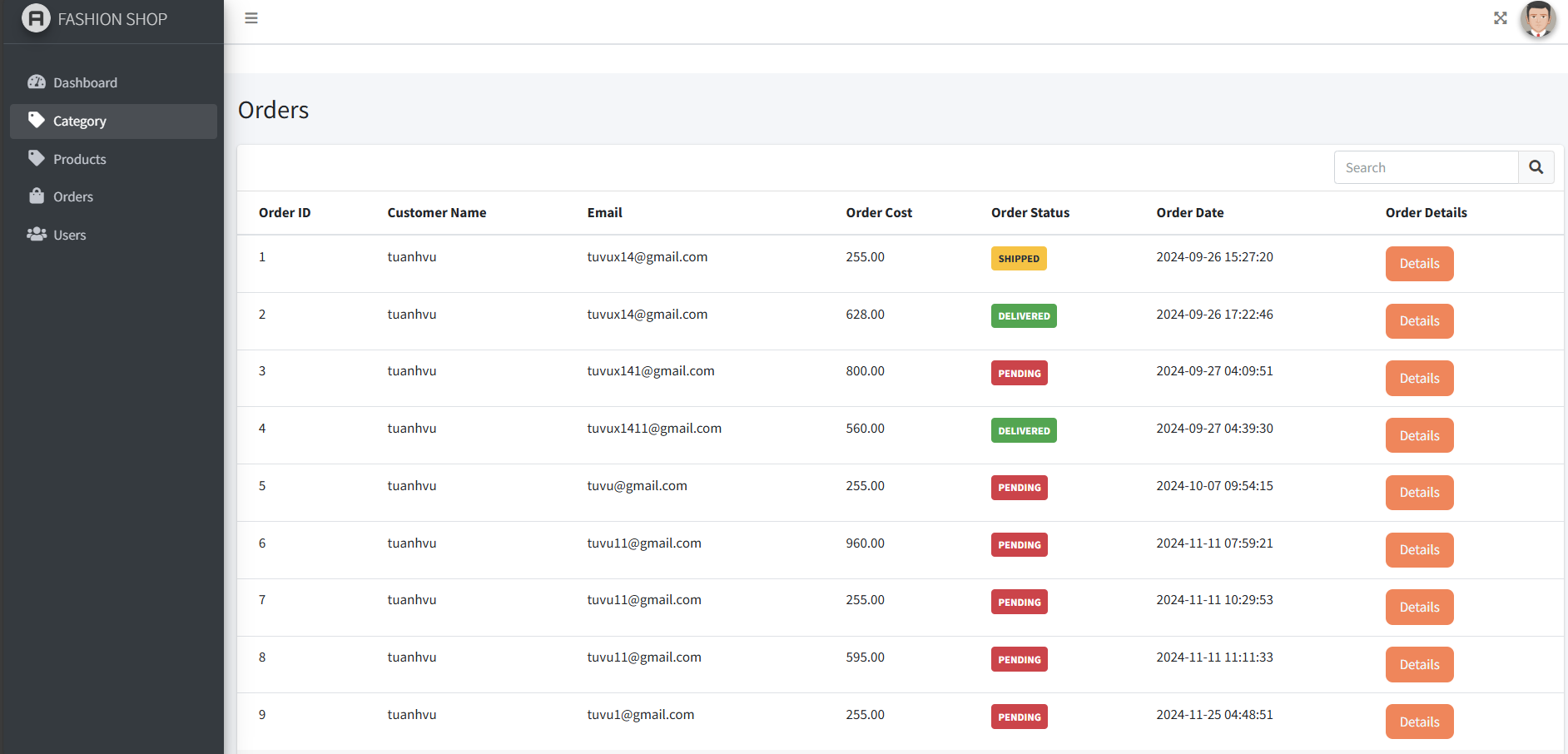Viewport: 1568px width, 754px height.
Task: Click PENDING badge of order 9
Action: point(1020,717)
